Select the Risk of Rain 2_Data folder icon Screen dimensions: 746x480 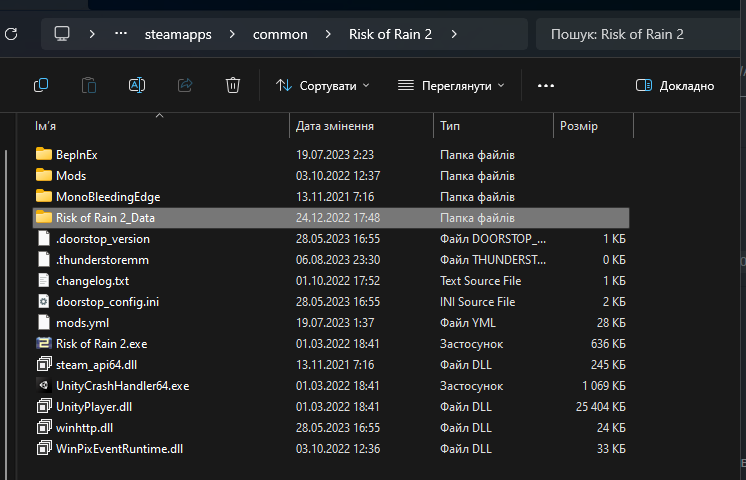(x=44, y=217)
